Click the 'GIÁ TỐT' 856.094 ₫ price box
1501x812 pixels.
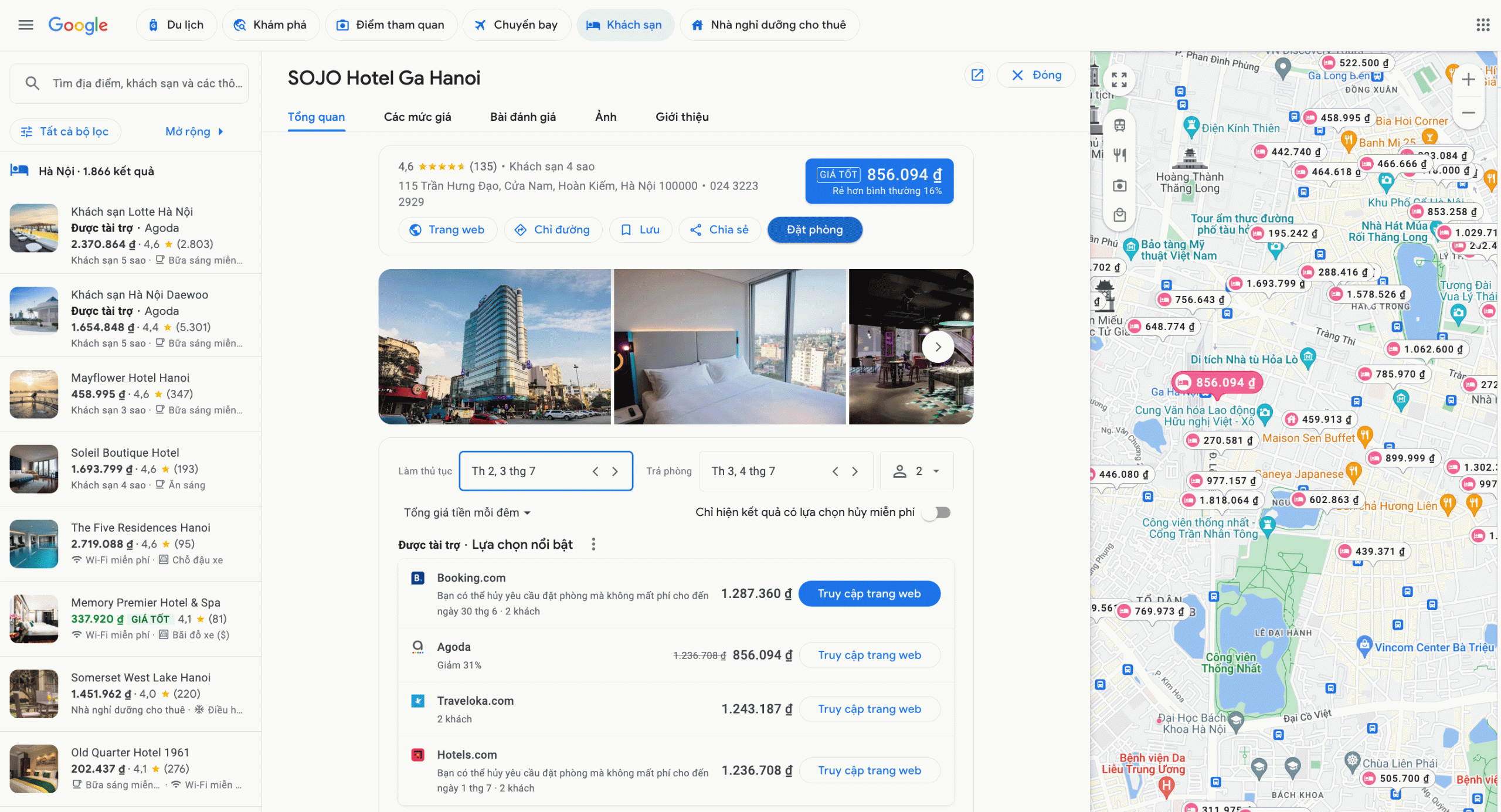tap(879, 181)
